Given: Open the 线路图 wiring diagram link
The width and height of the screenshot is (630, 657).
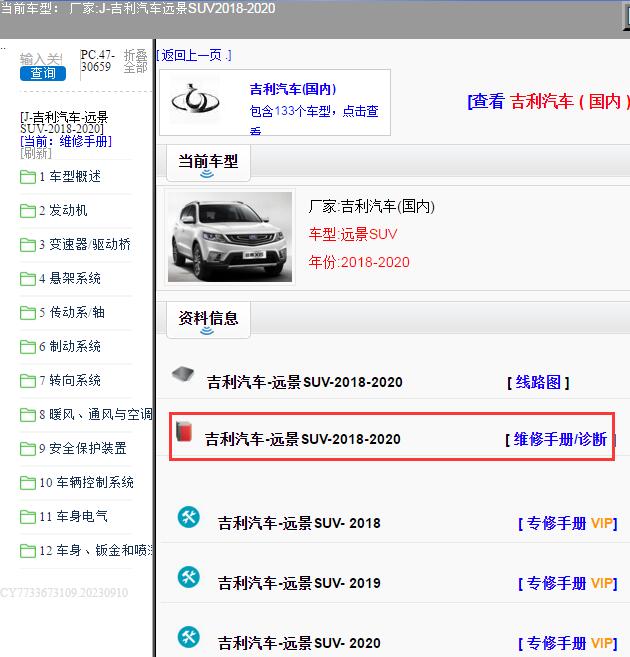Looking at the screenshot, I should pos(538,382).
